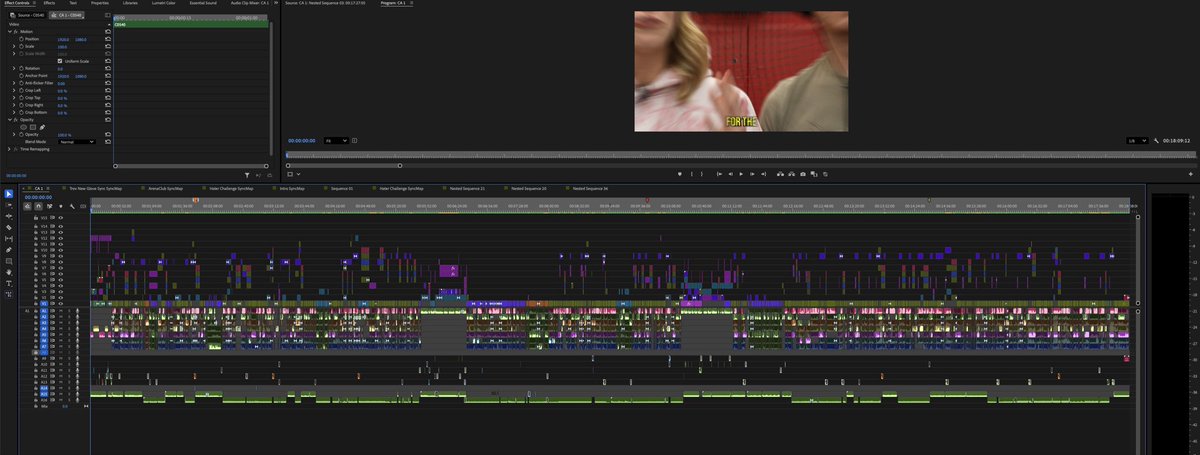Click the Extract button
Screen dimensions: 1200x455
tap(791, 174)
